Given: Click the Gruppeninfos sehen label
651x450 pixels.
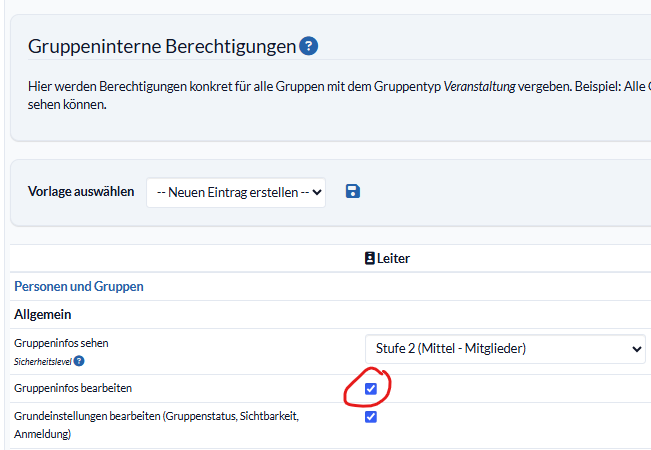Looking at the screenshot, I should pos(61,343).
